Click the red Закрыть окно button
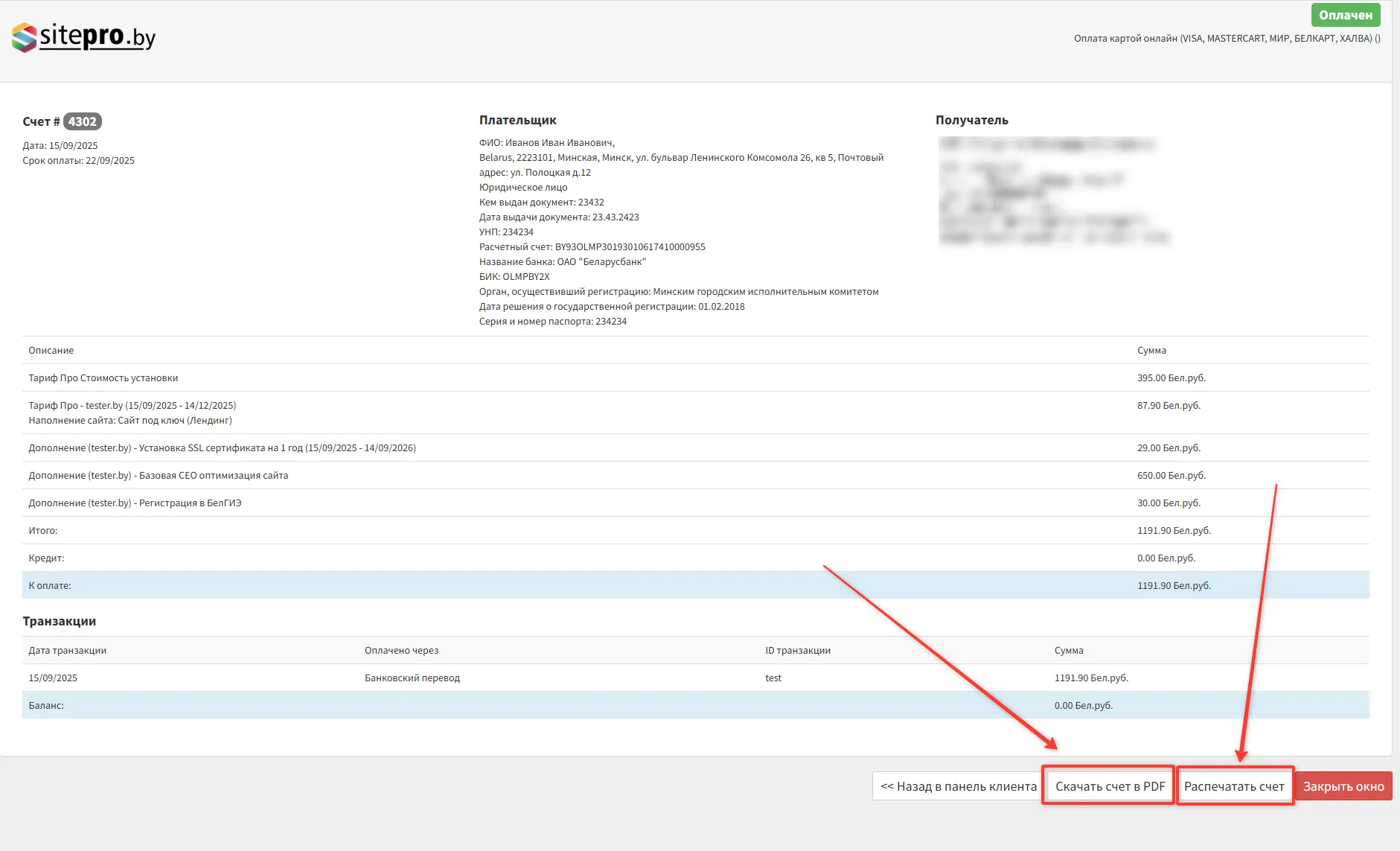 [x=1343, y=786]
